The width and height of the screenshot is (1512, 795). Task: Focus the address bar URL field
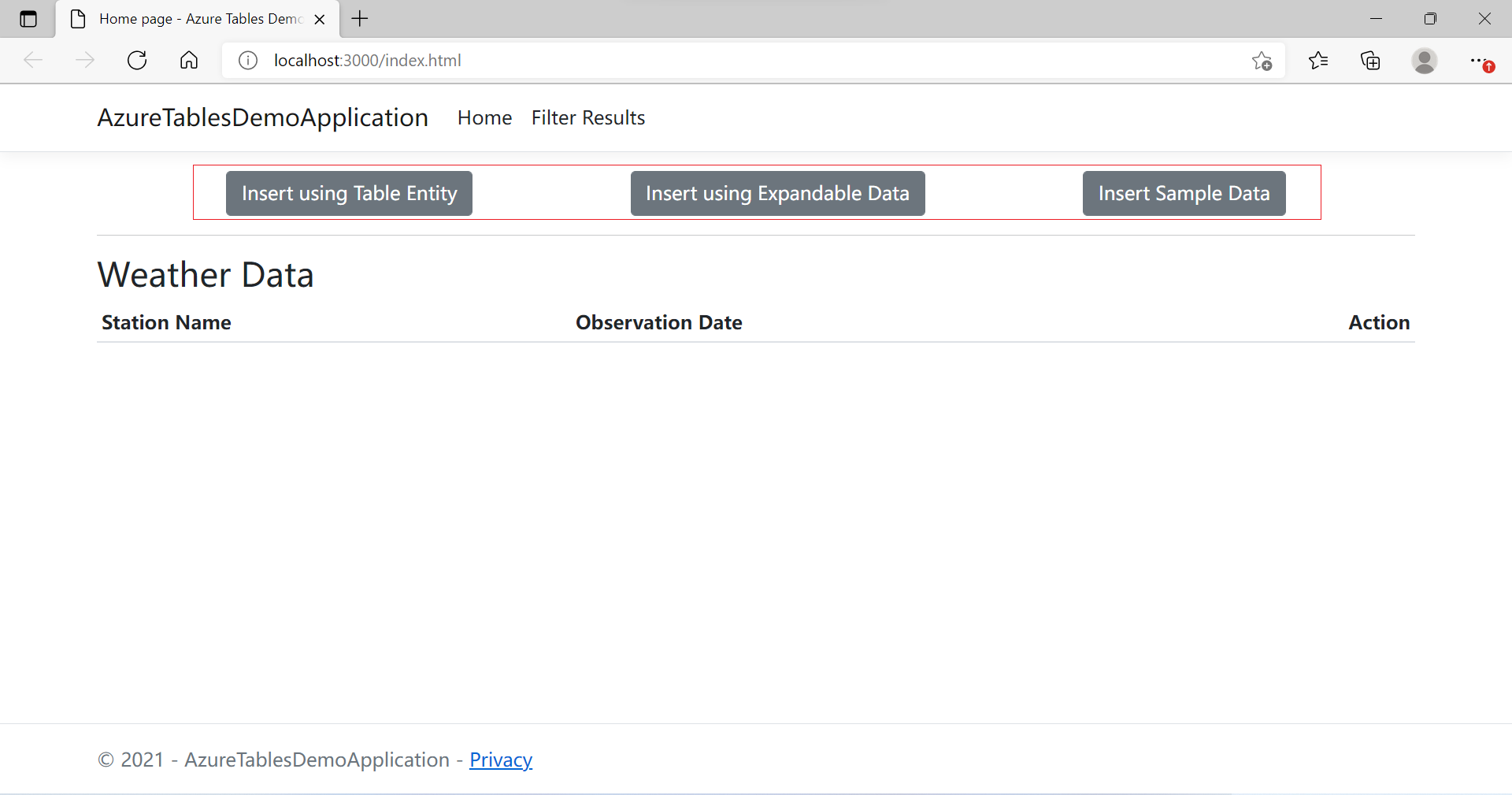(x=709, y=61)
